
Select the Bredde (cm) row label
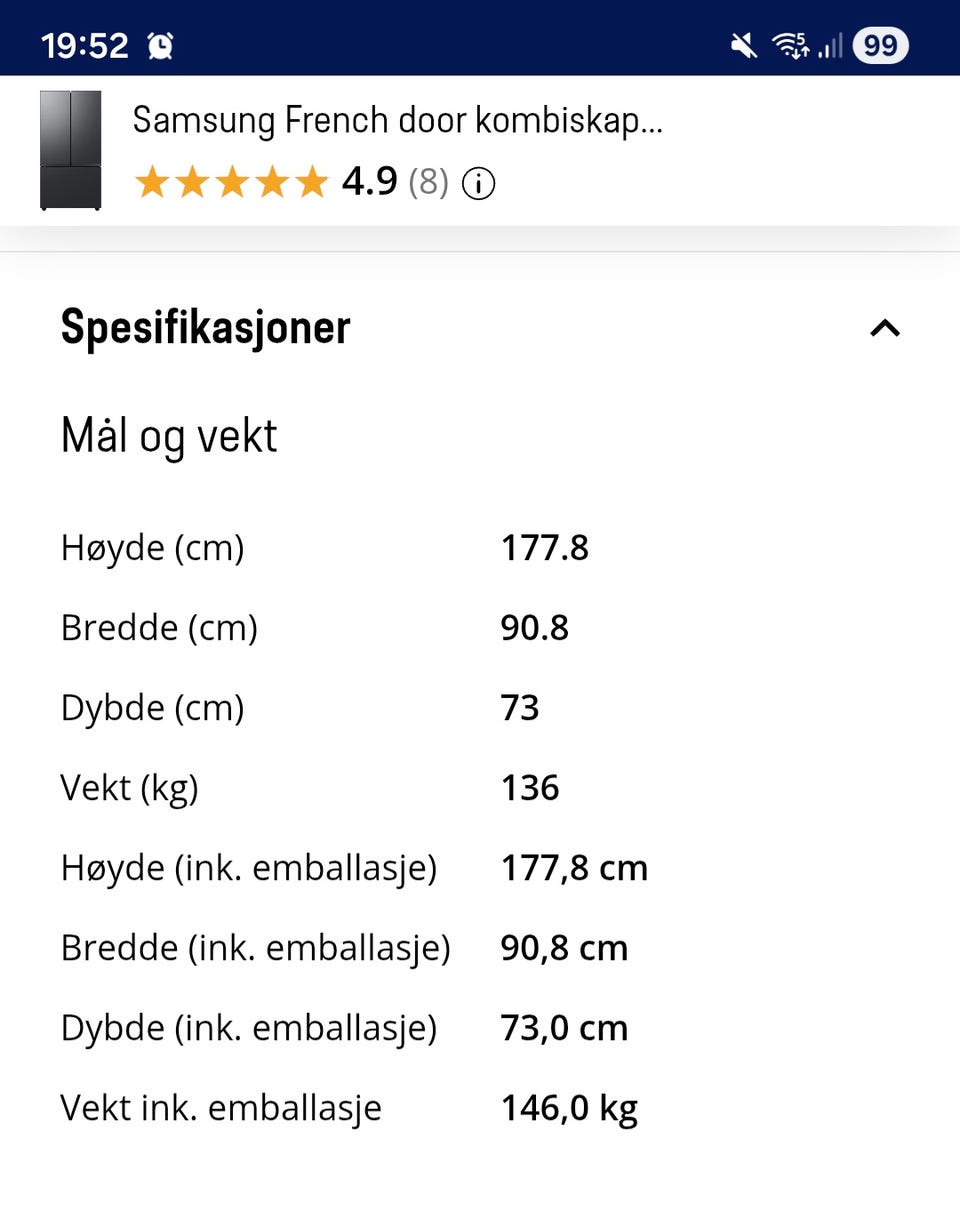[x=159, y=628]
